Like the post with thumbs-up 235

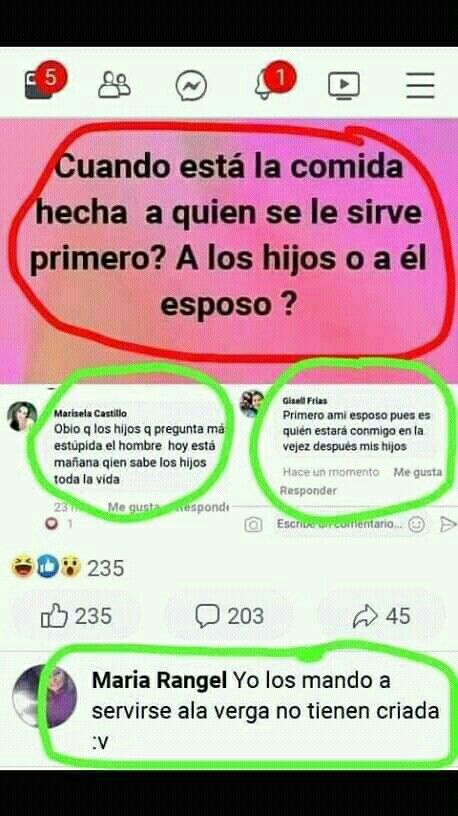[76, 616]
